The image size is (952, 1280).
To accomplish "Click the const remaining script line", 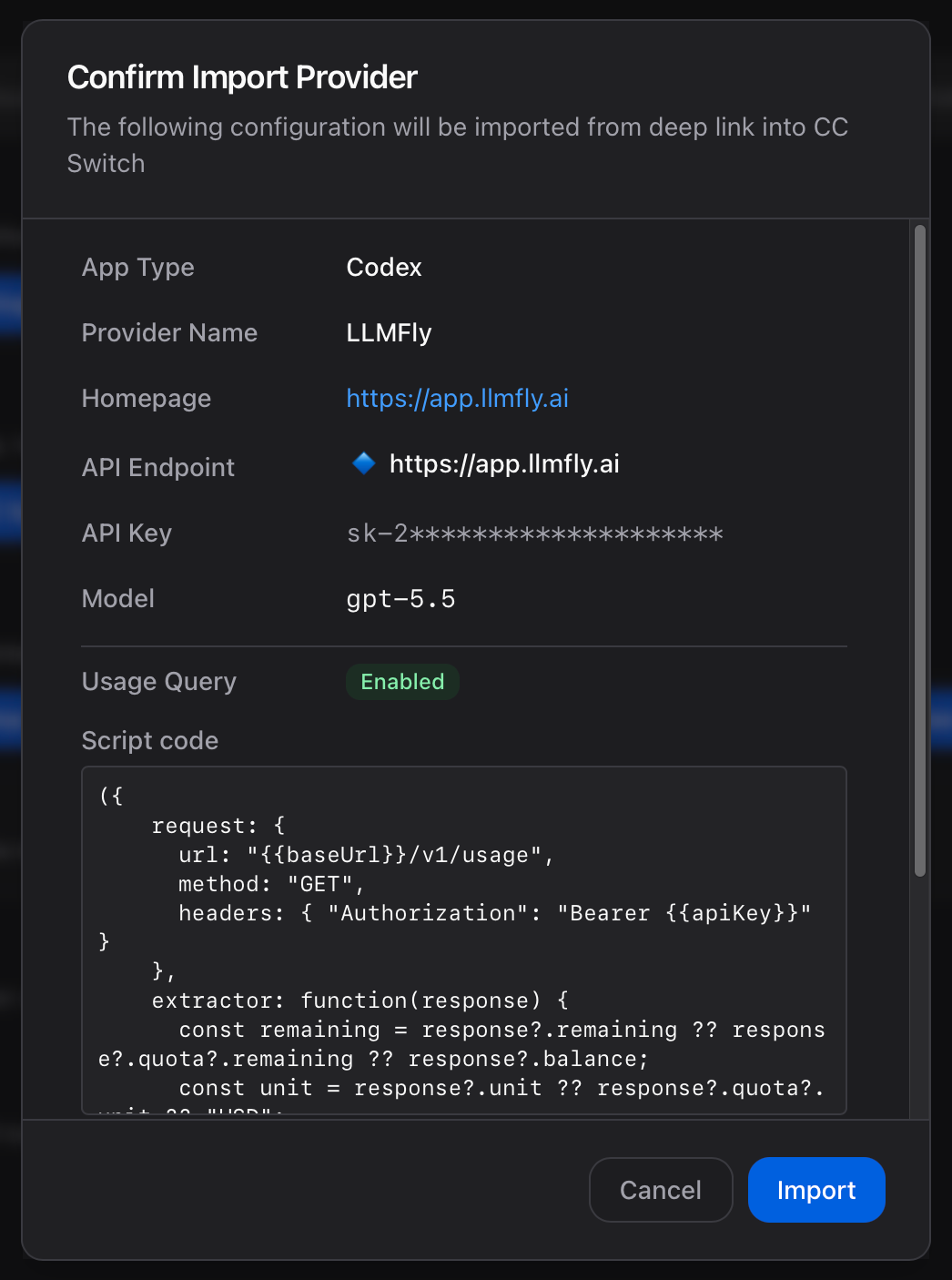I will coord(461,1044).
